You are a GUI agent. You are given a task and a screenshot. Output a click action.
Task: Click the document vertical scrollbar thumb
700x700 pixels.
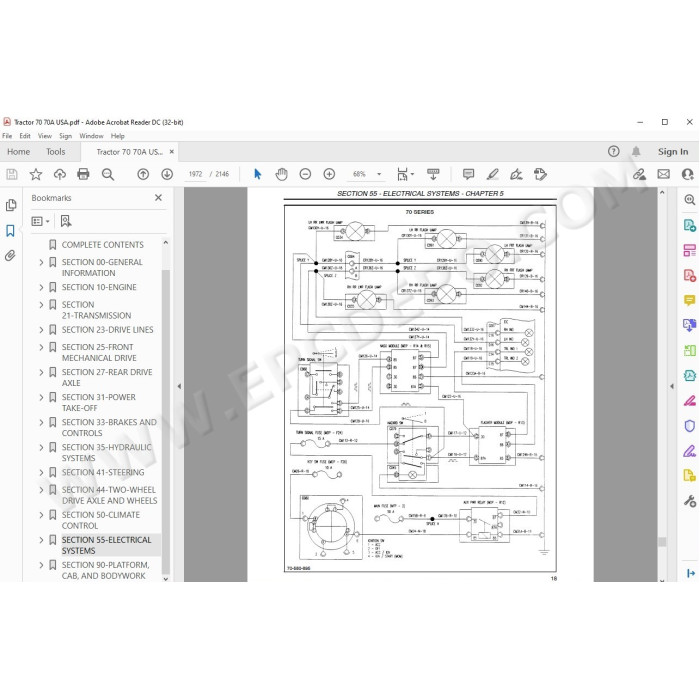point(662,542)
